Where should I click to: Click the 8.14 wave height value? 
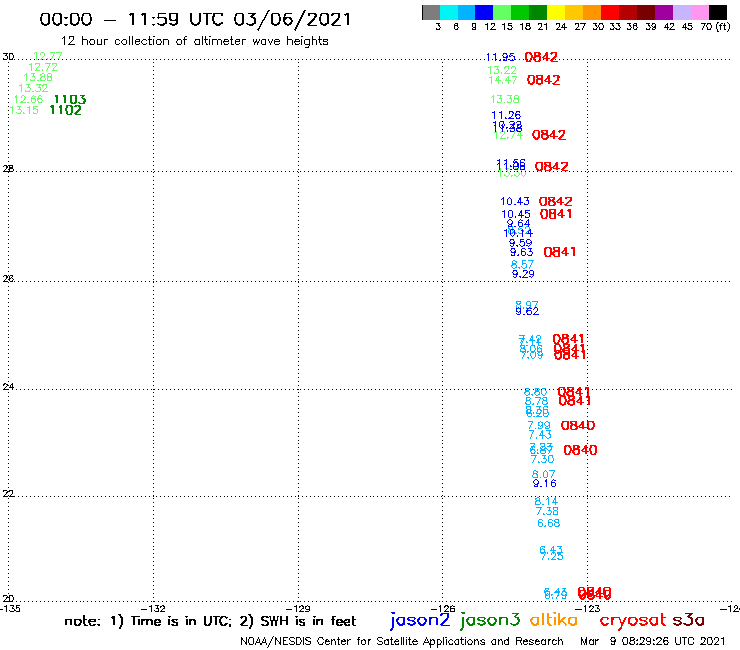546,501
